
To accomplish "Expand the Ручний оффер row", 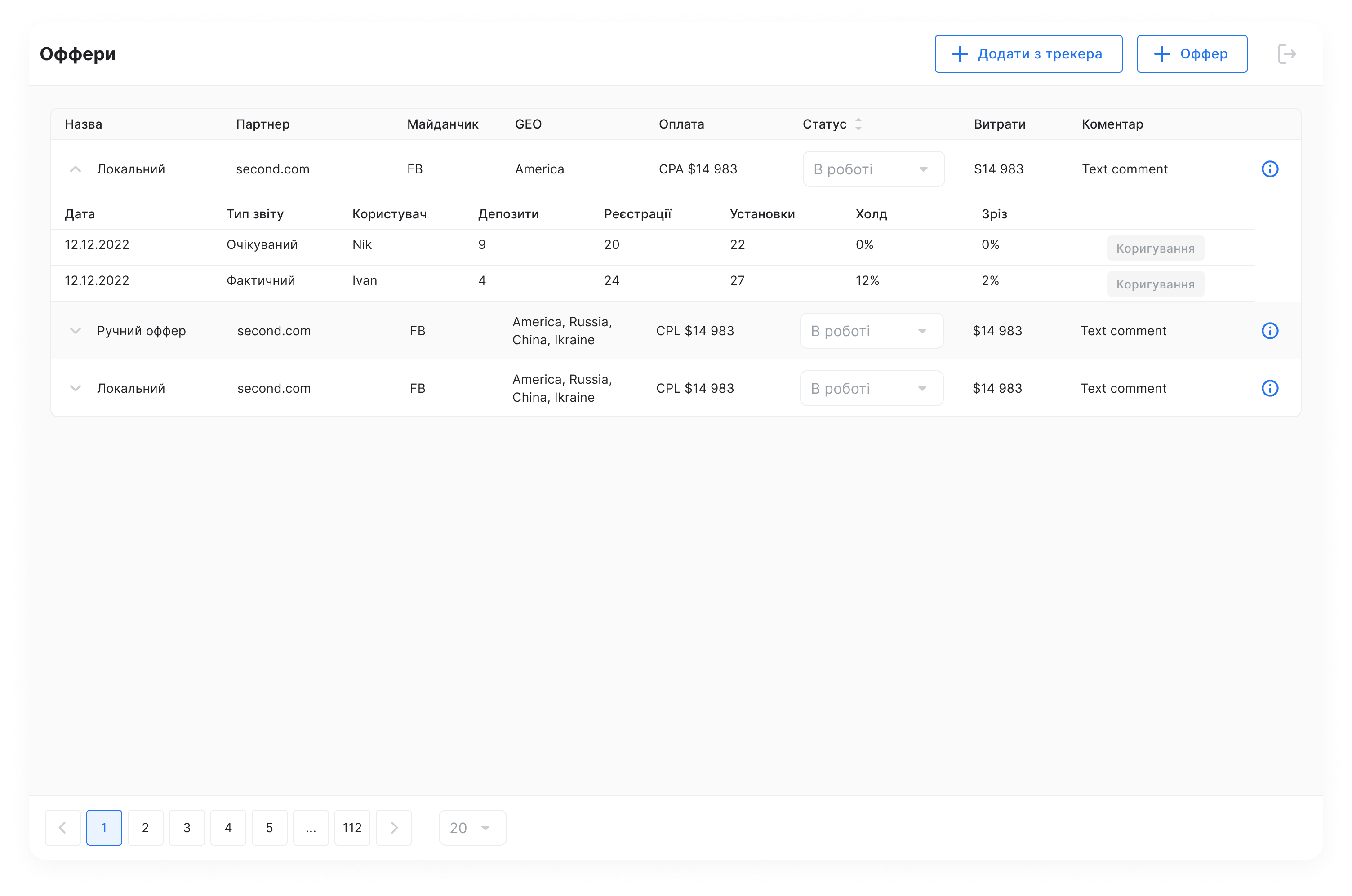I will (x=76, y=331).
